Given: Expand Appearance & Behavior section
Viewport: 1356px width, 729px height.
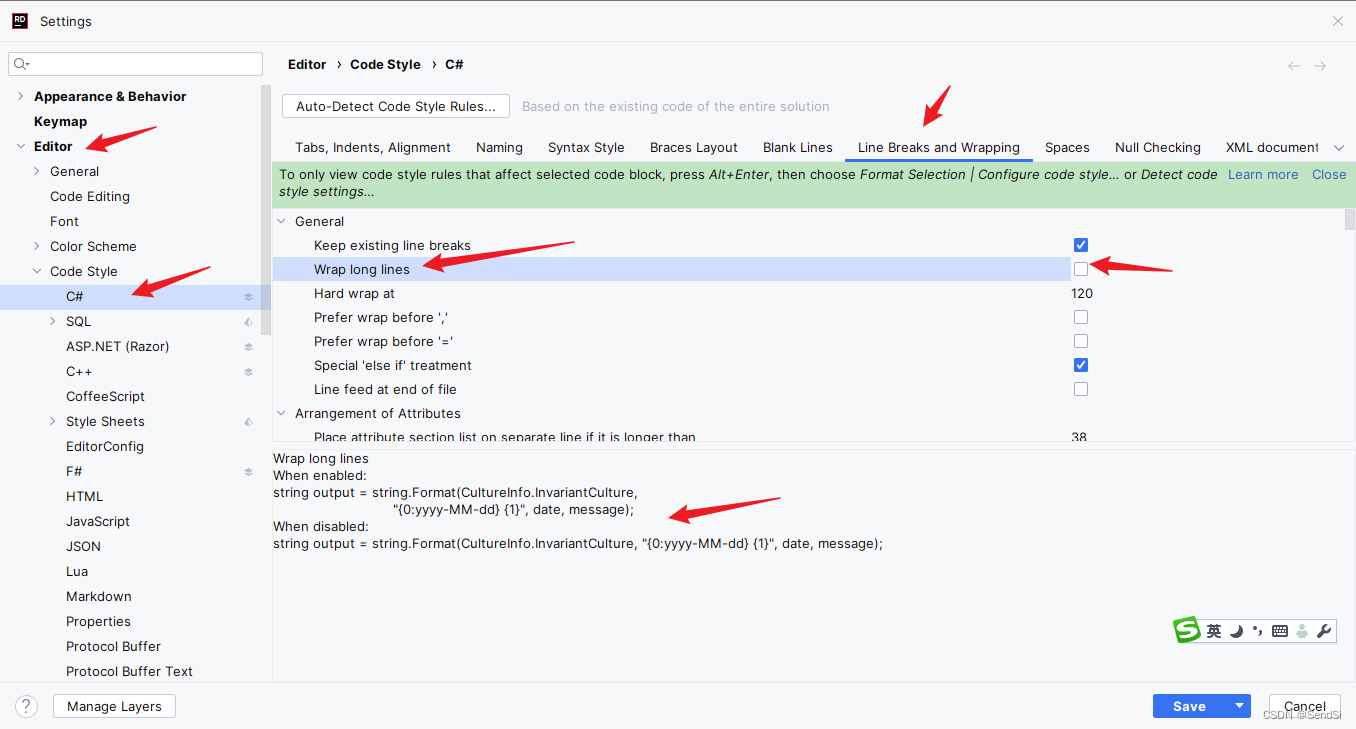Looking at the screenshot, I should click(21, 97).
